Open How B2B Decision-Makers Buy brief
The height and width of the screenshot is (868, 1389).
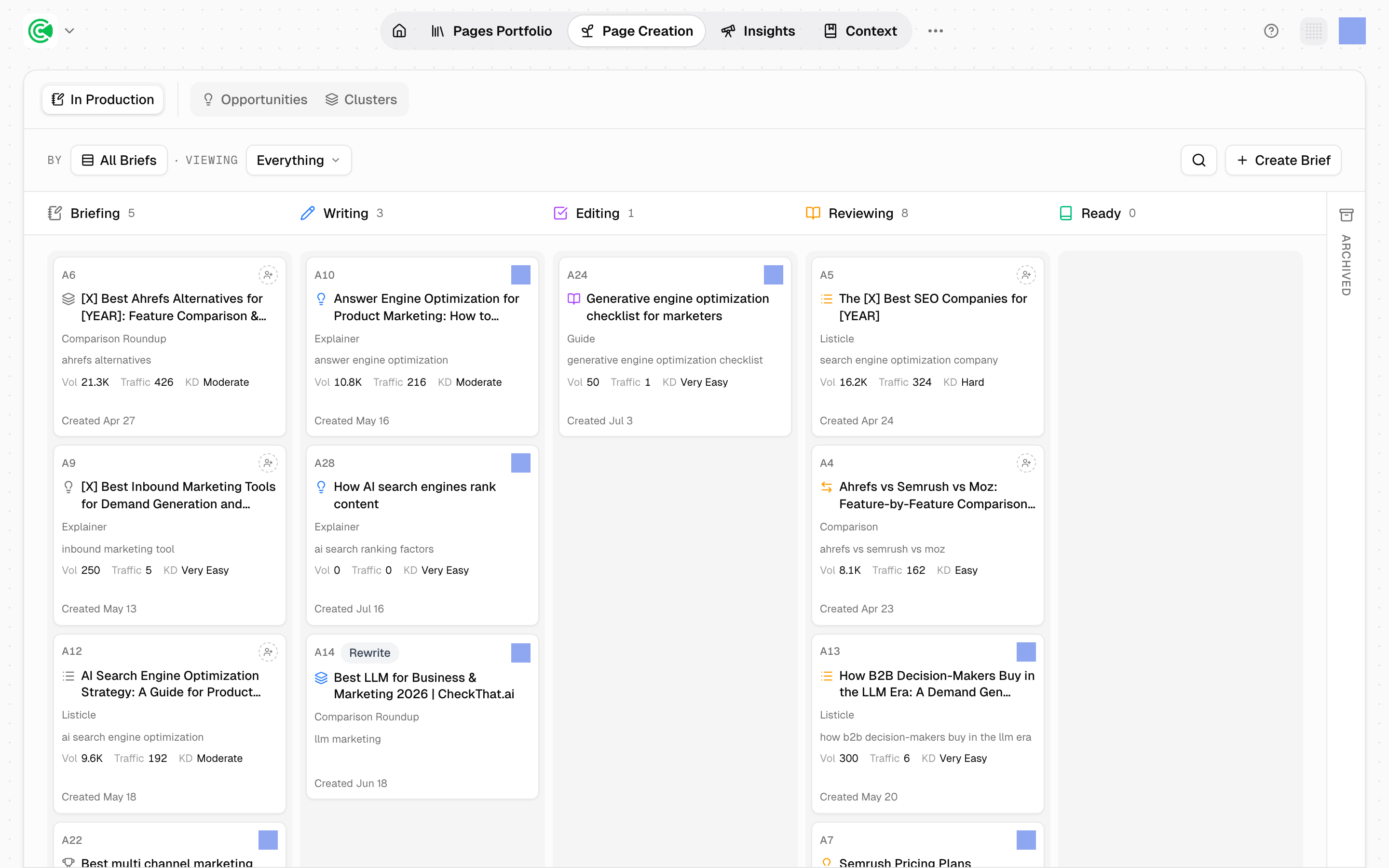(x=937, y=684)
